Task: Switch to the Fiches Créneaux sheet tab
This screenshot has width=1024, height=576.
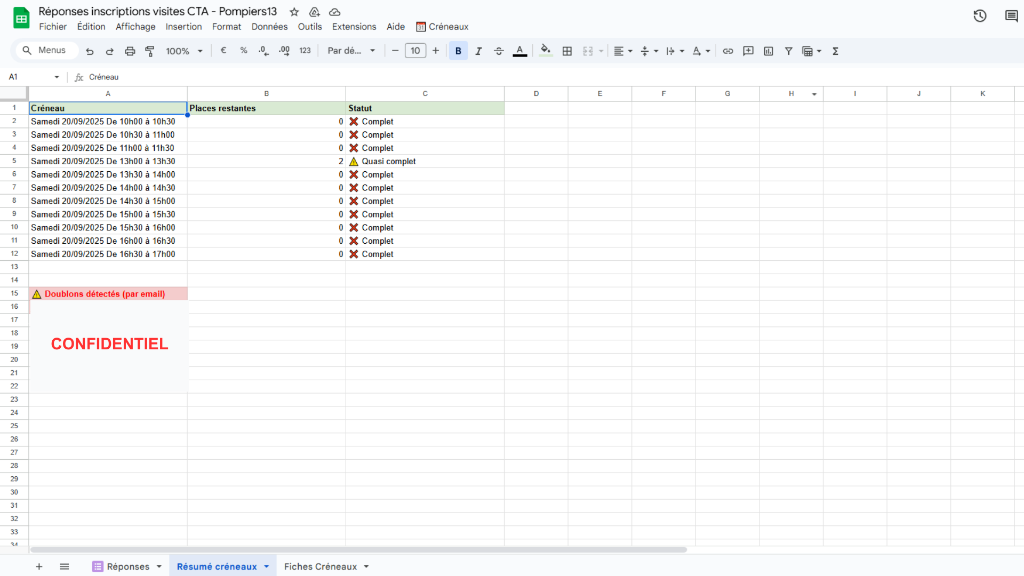Action: tap(321, 566)
